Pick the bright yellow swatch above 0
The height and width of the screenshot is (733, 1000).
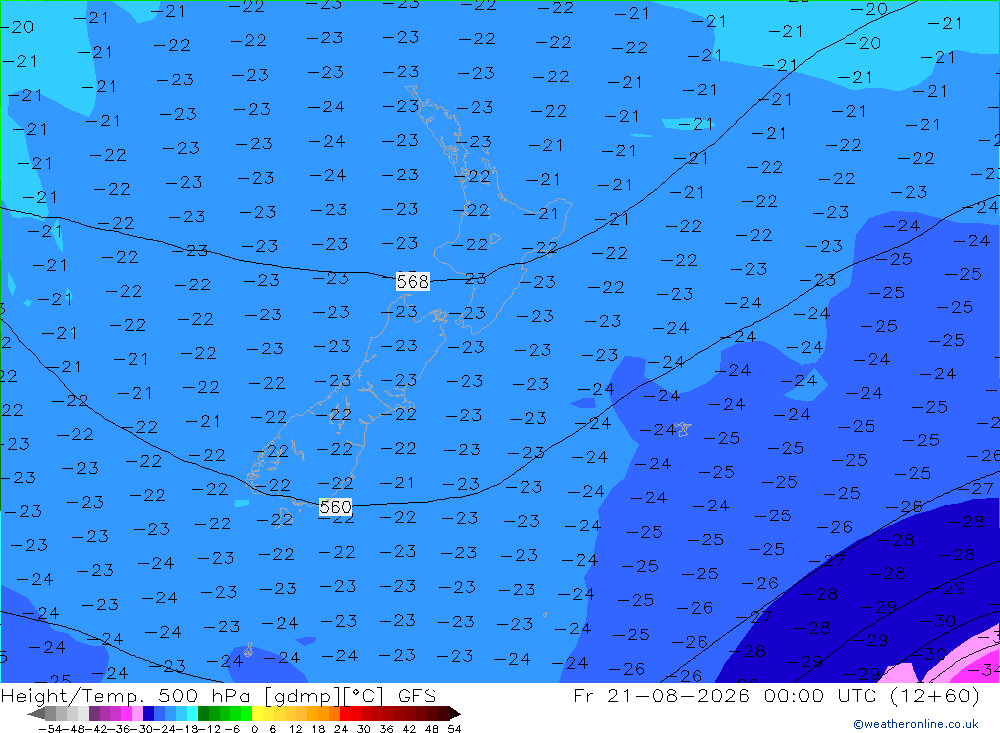[257, 714]
